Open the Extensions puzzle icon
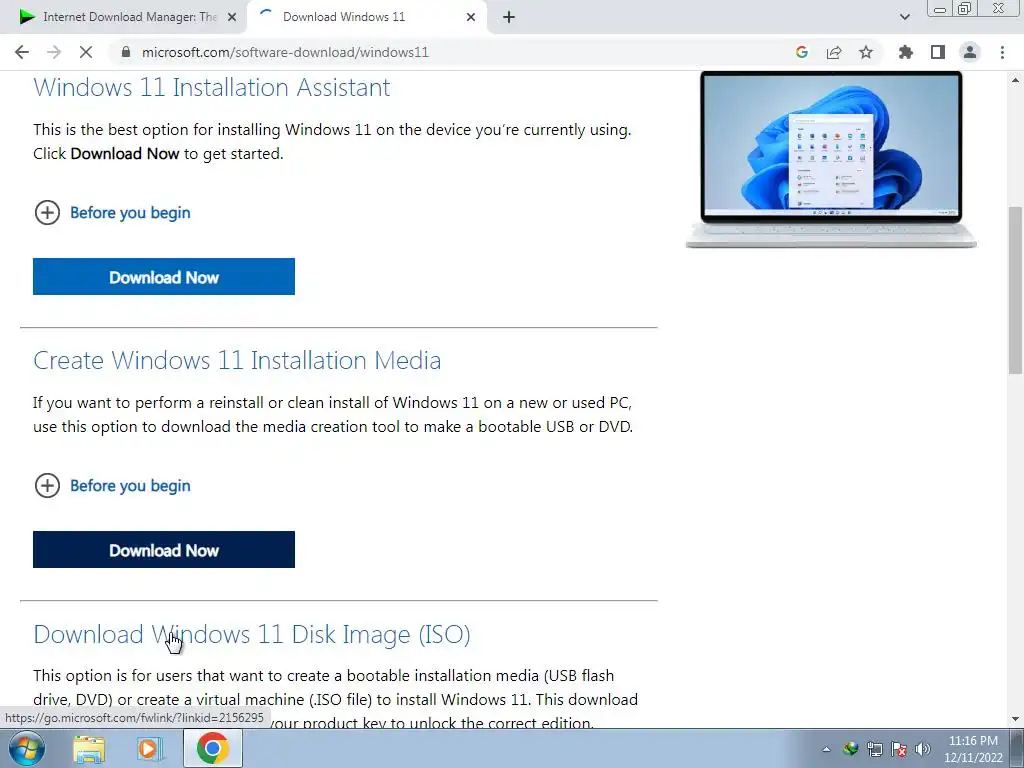 (x=906, y=52)
